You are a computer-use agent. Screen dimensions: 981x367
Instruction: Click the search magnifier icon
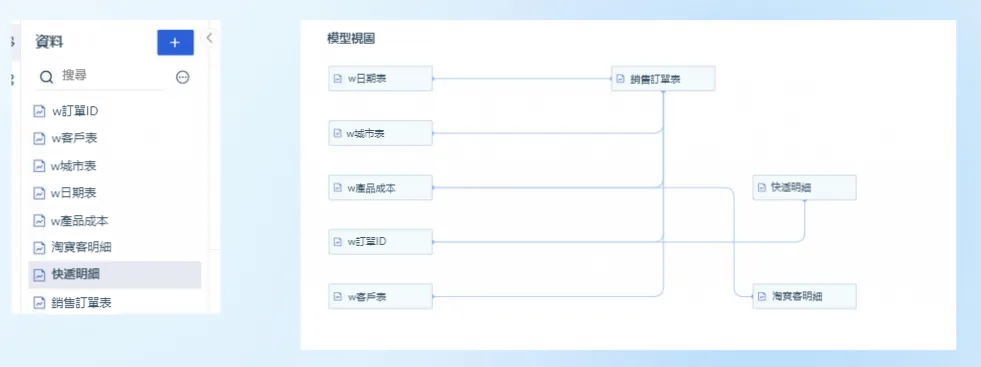[x=47, y=77]
